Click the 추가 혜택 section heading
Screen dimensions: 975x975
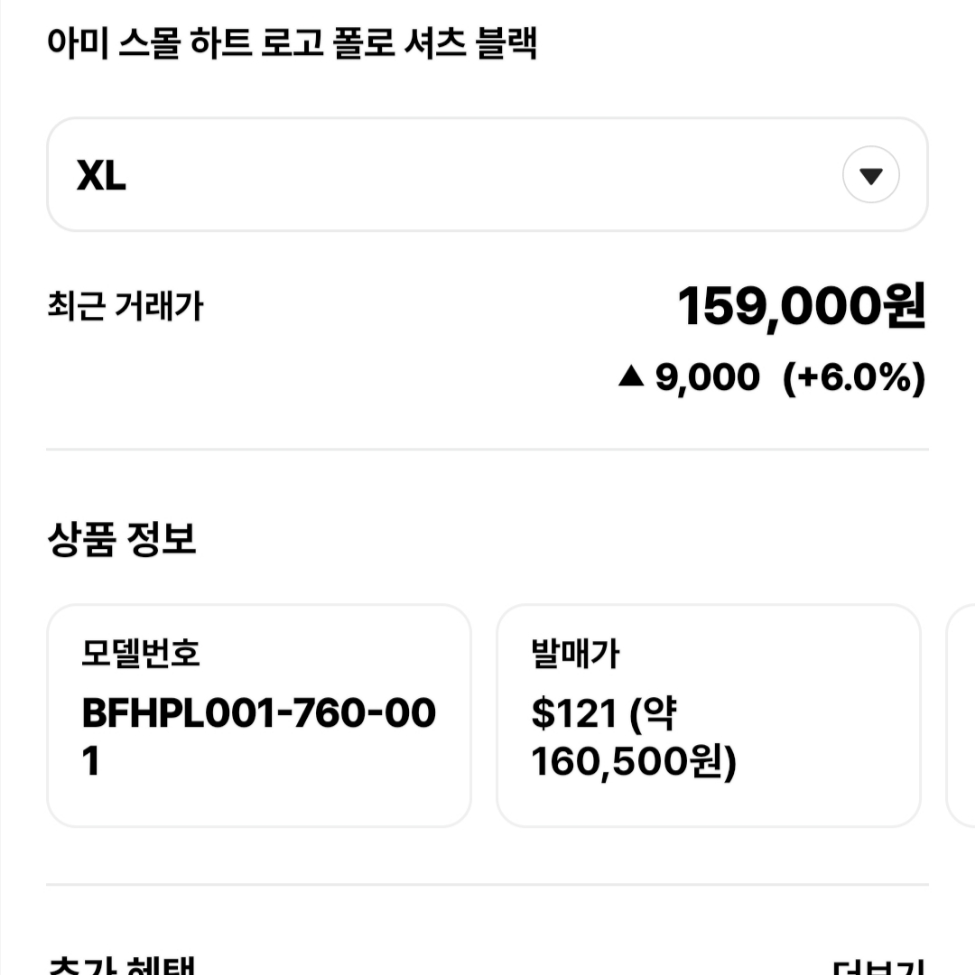(122, 966)
